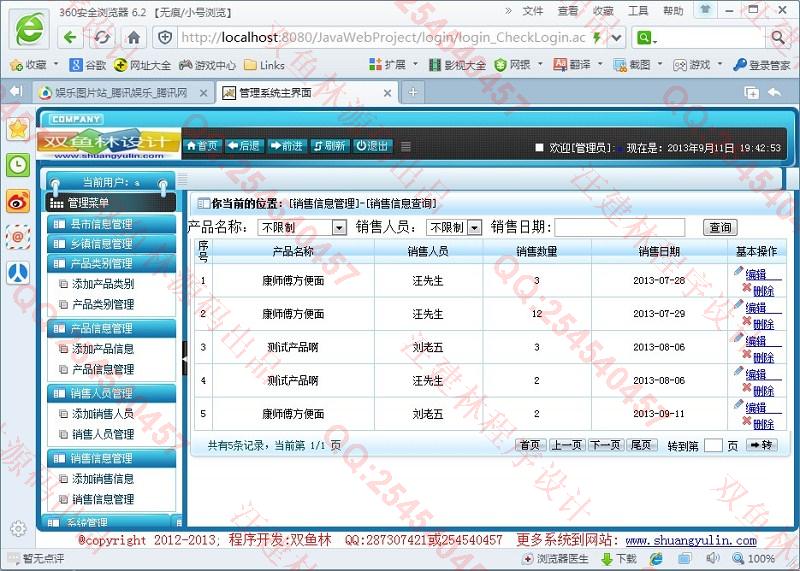Click the 查询 search button

(x=720, y=228)
